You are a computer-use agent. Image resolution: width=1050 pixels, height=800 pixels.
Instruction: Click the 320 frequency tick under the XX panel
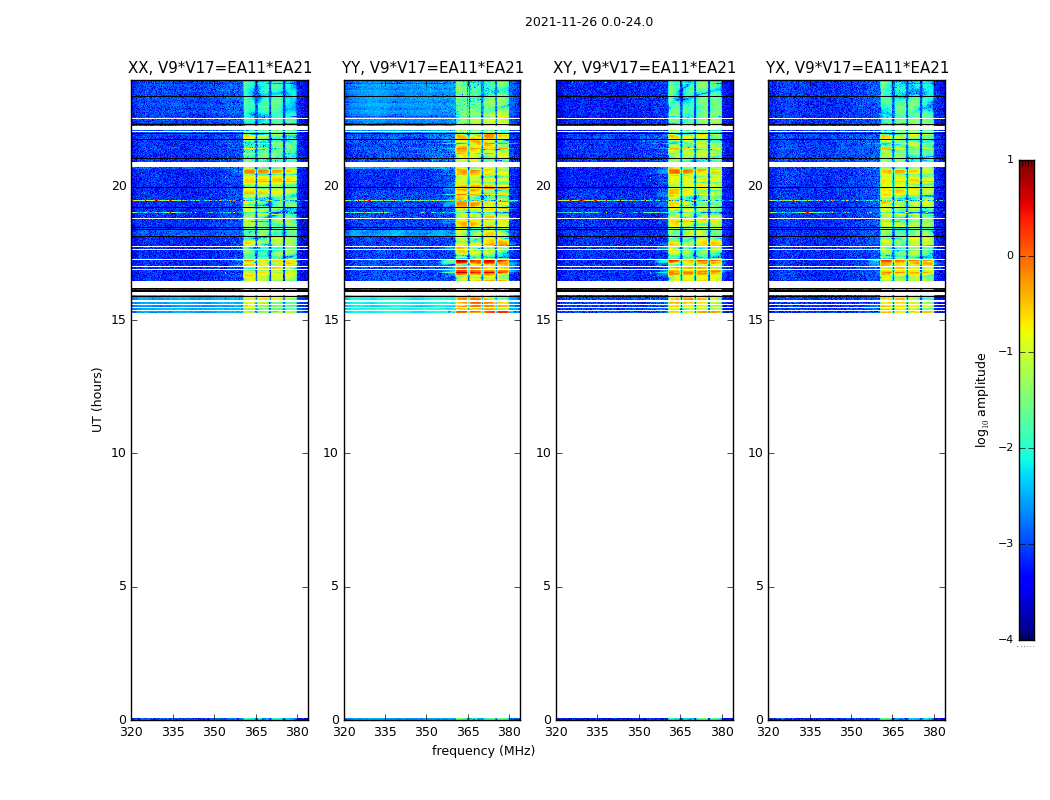tap(131, 732)
